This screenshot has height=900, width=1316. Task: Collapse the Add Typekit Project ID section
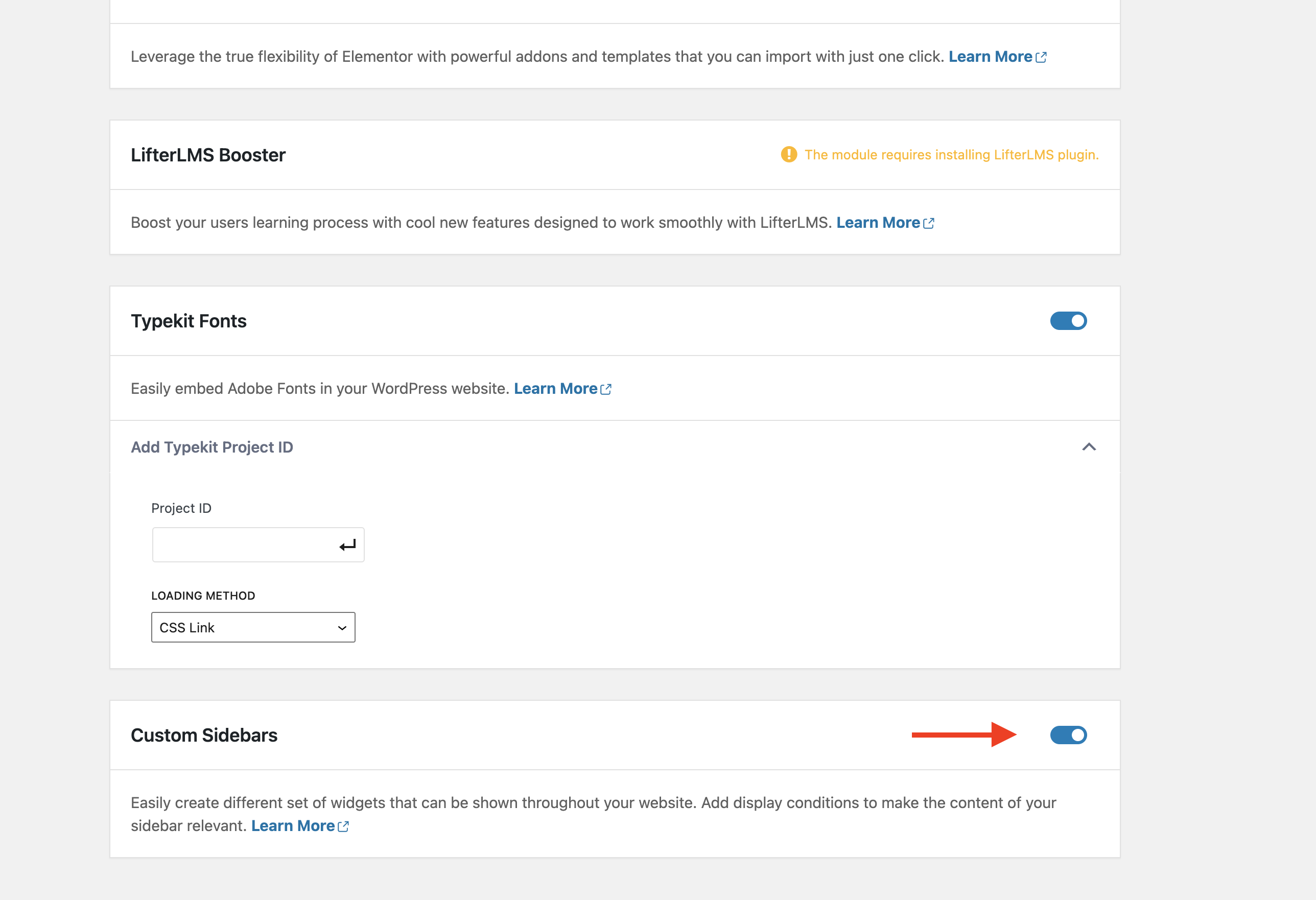coord(1089,447)
